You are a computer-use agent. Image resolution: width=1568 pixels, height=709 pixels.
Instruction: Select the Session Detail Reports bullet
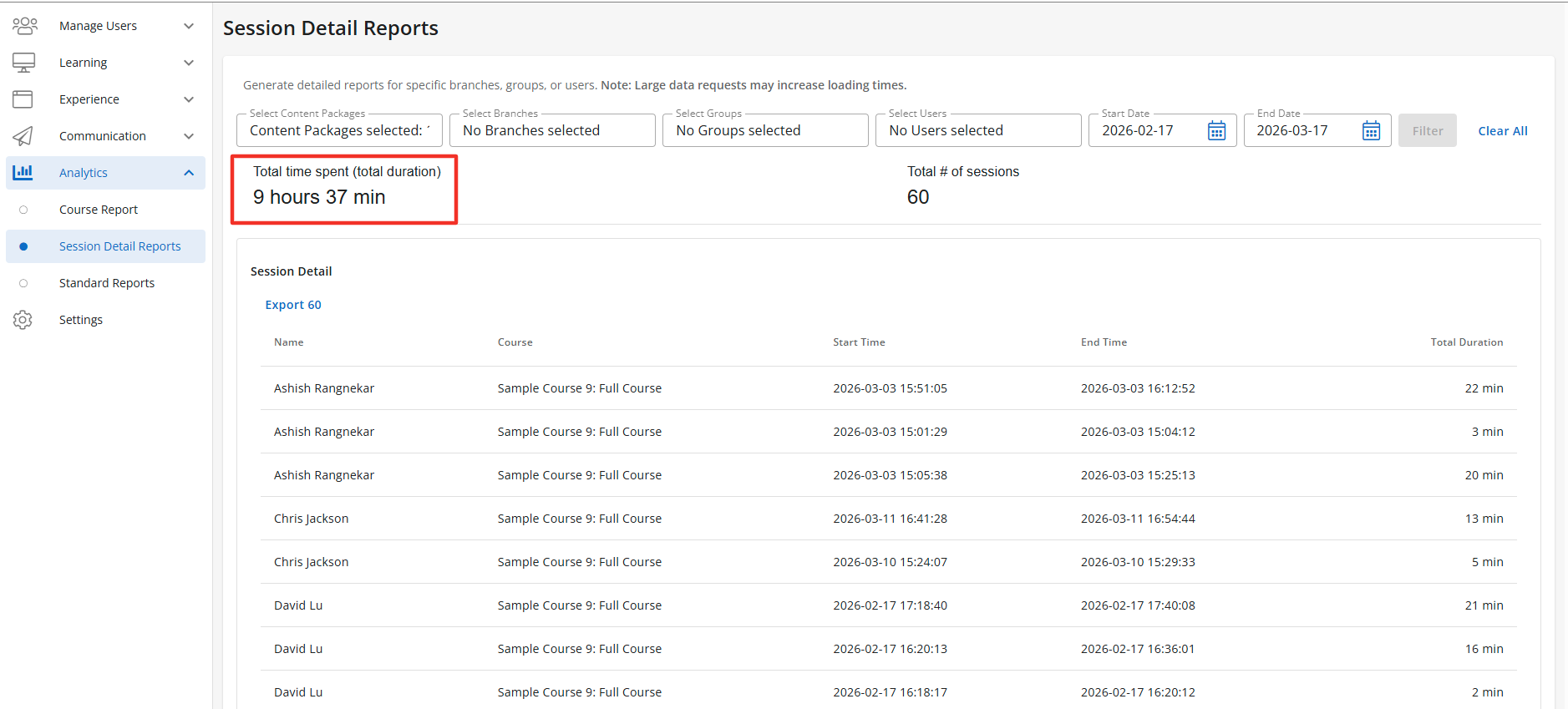click(x=23, y=246)
